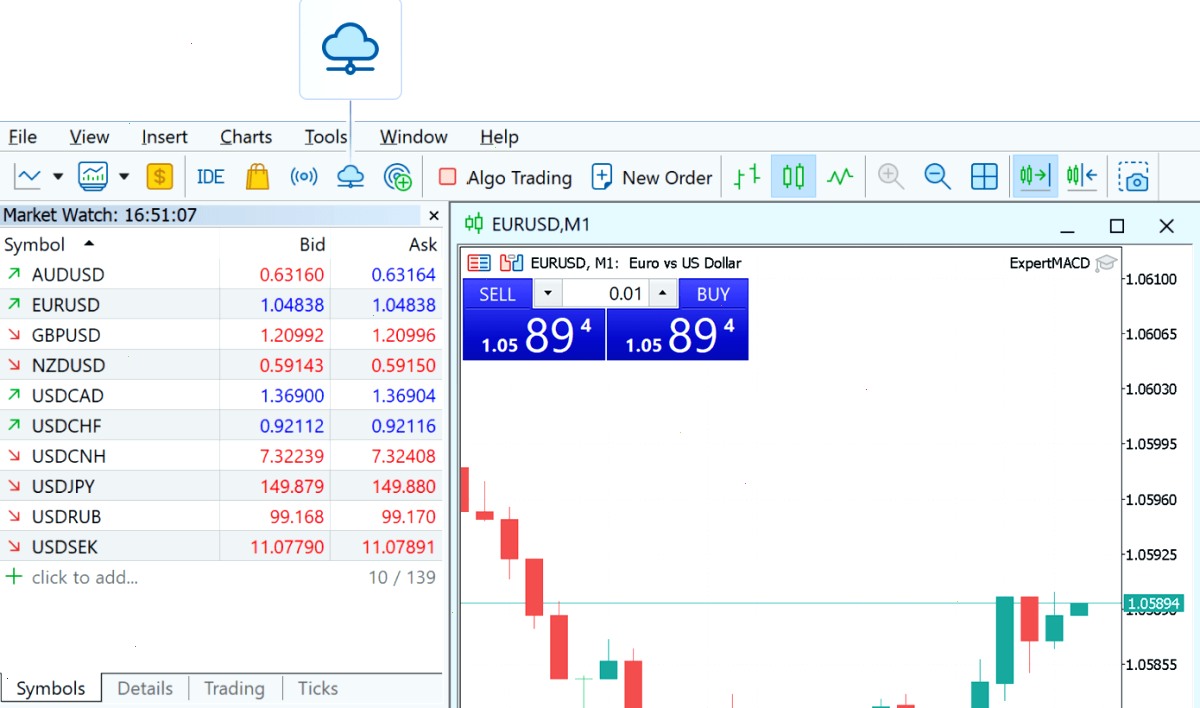Click the plus icon to add symbol
Viewport: 1200px width, 708px height.
13,577
